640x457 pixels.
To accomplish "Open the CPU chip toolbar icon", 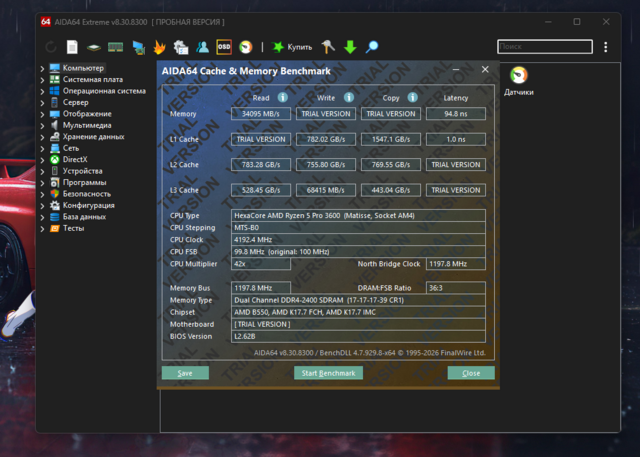I will click(x=94, y=47).
